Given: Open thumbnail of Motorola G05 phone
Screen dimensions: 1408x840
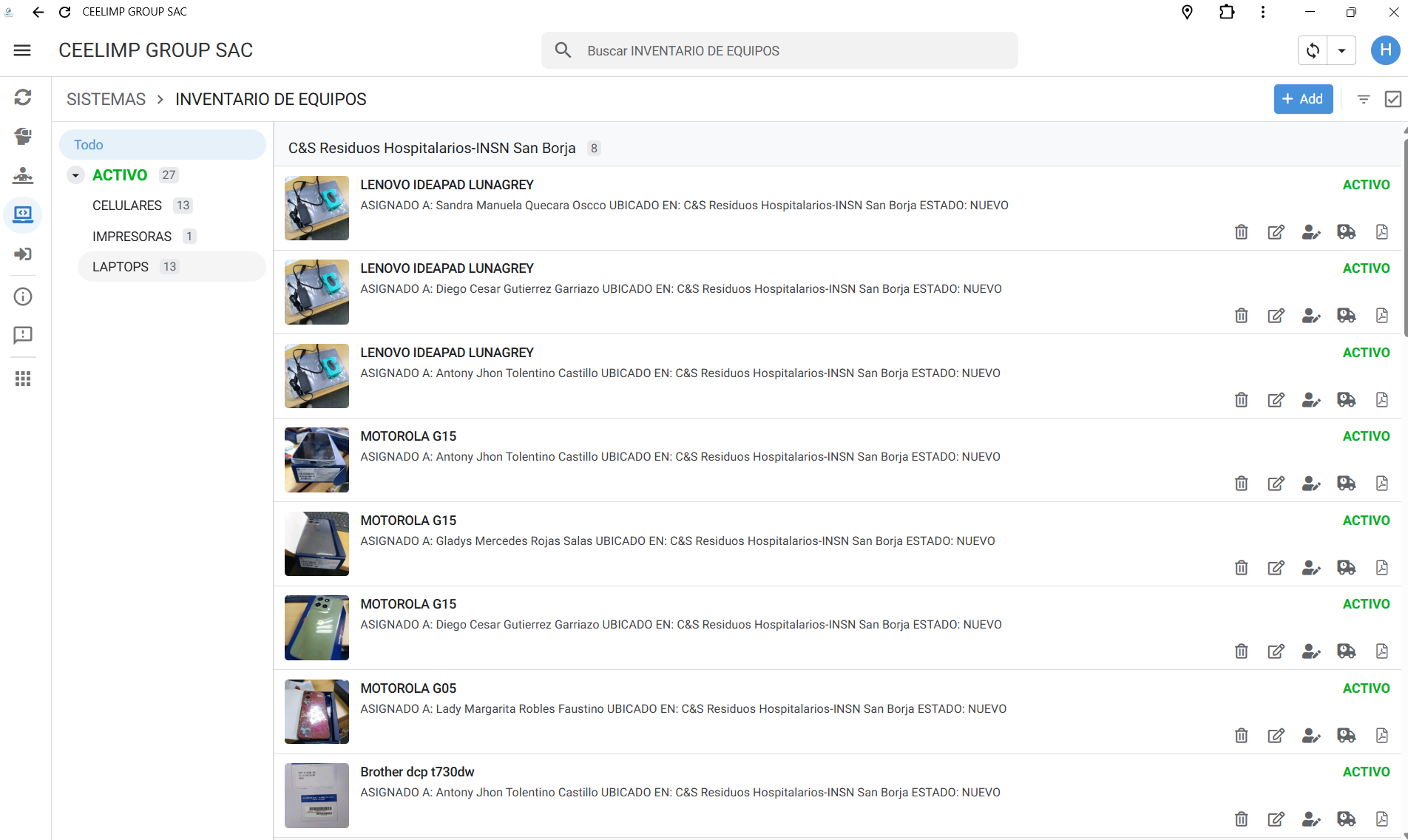Looking at the screenshot, I should pyautogui.click(x=317, y=711).
